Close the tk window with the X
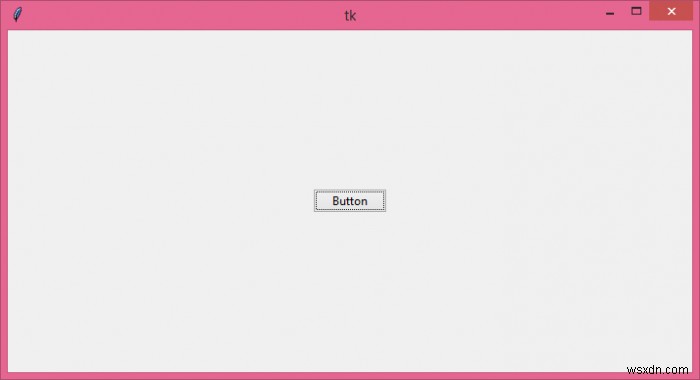700x380 pixels. (671, 11)
